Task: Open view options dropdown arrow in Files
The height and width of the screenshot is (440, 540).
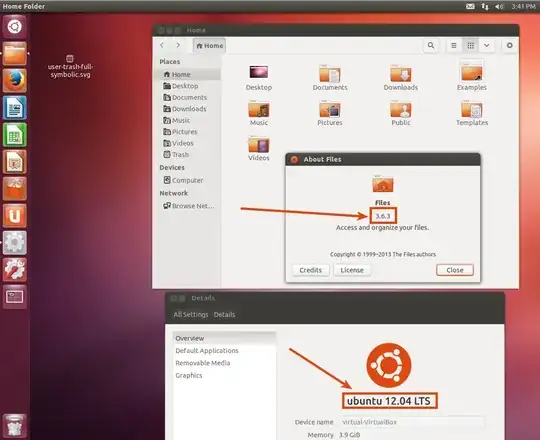Action: click(487, 45)
